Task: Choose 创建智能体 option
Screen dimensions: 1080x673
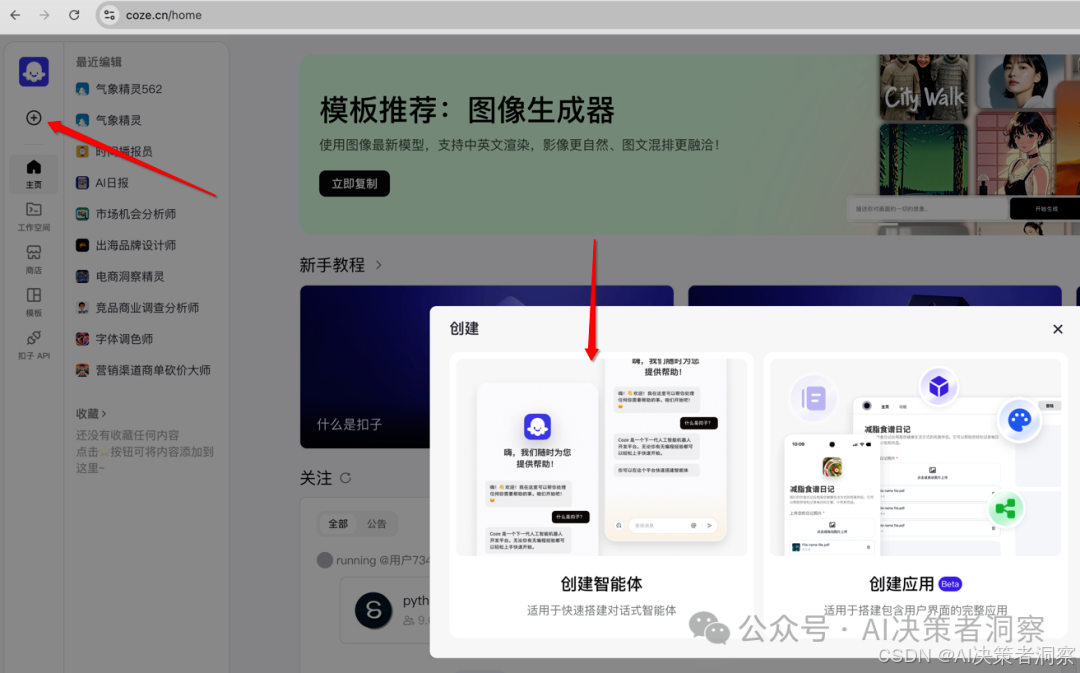Action: tap(601, 496)
